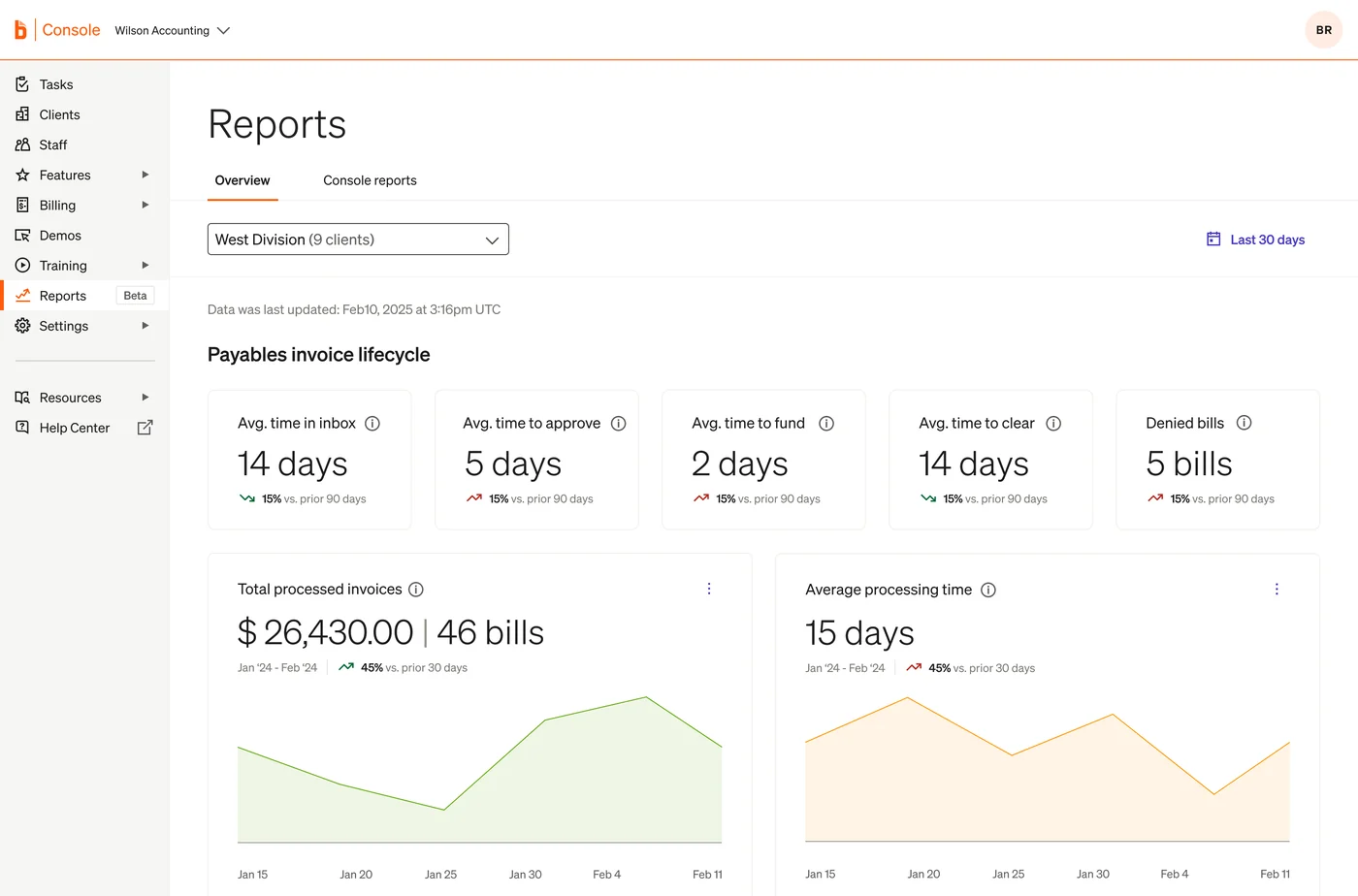Open Help Center external link icon

pyautogui.click(x=145, y=428)
